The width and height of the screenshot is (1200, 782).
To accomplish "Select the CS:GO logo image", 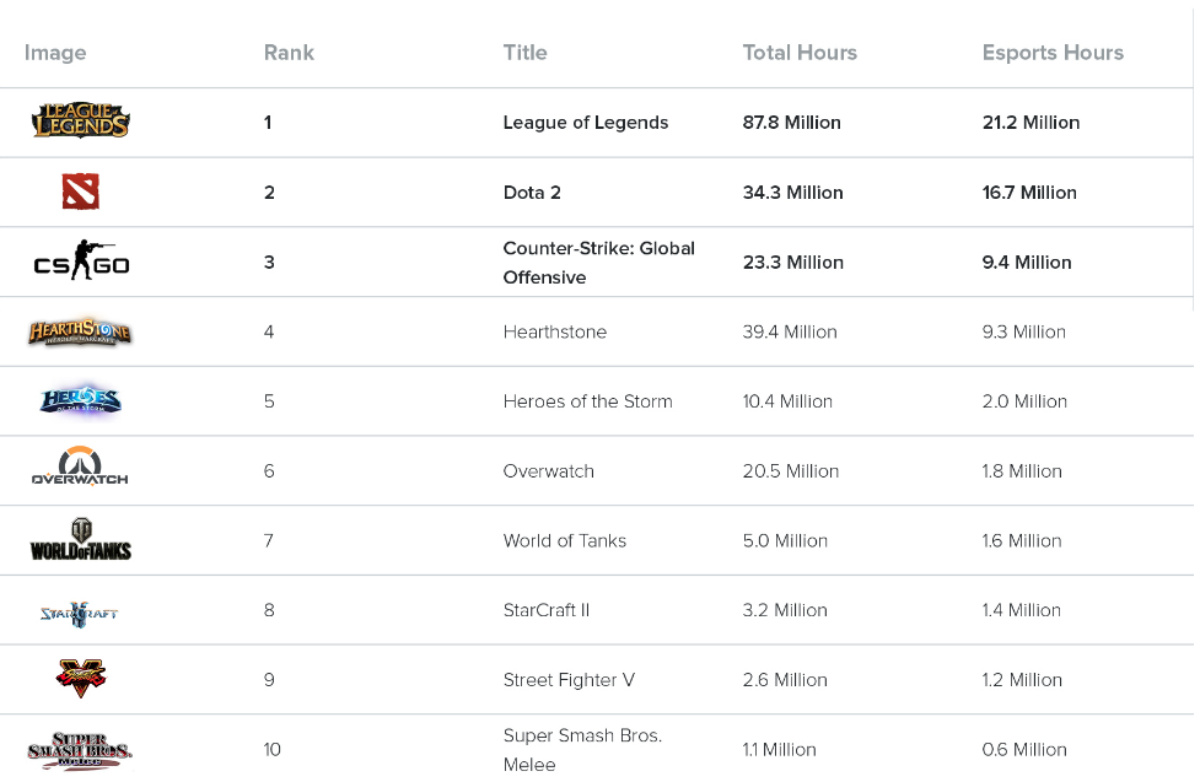I will pos(80,262).
